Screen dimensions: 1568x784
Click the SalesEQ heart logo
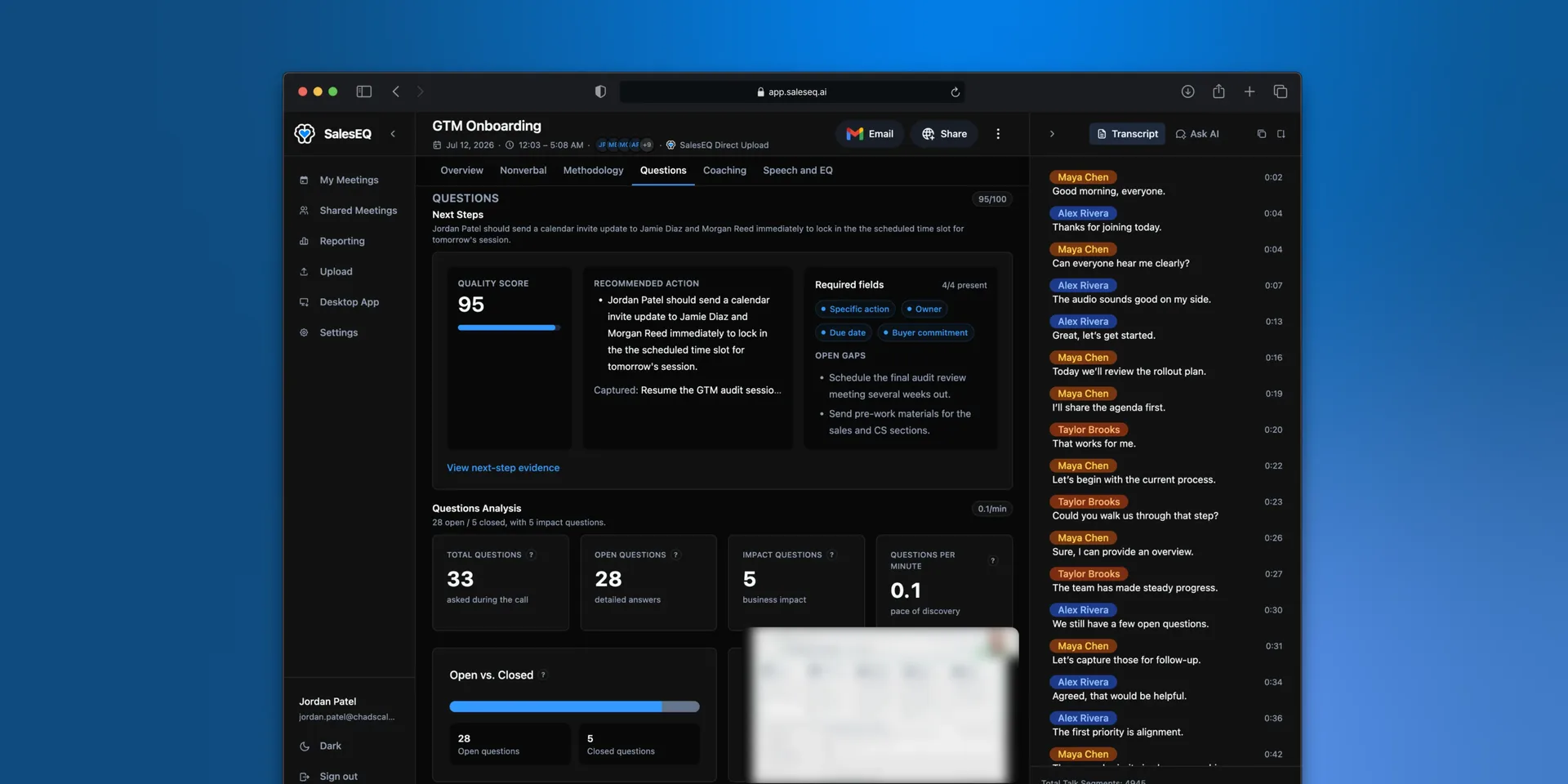coord(305,134)
